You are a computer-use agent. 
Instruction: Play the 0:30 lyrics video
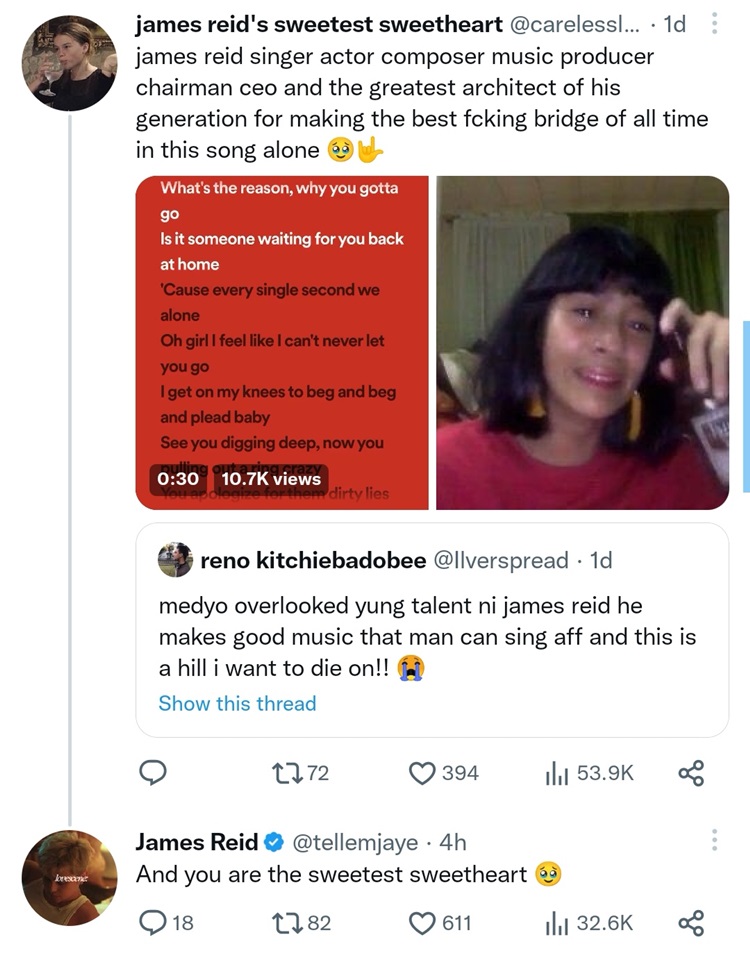coord(281,343)
